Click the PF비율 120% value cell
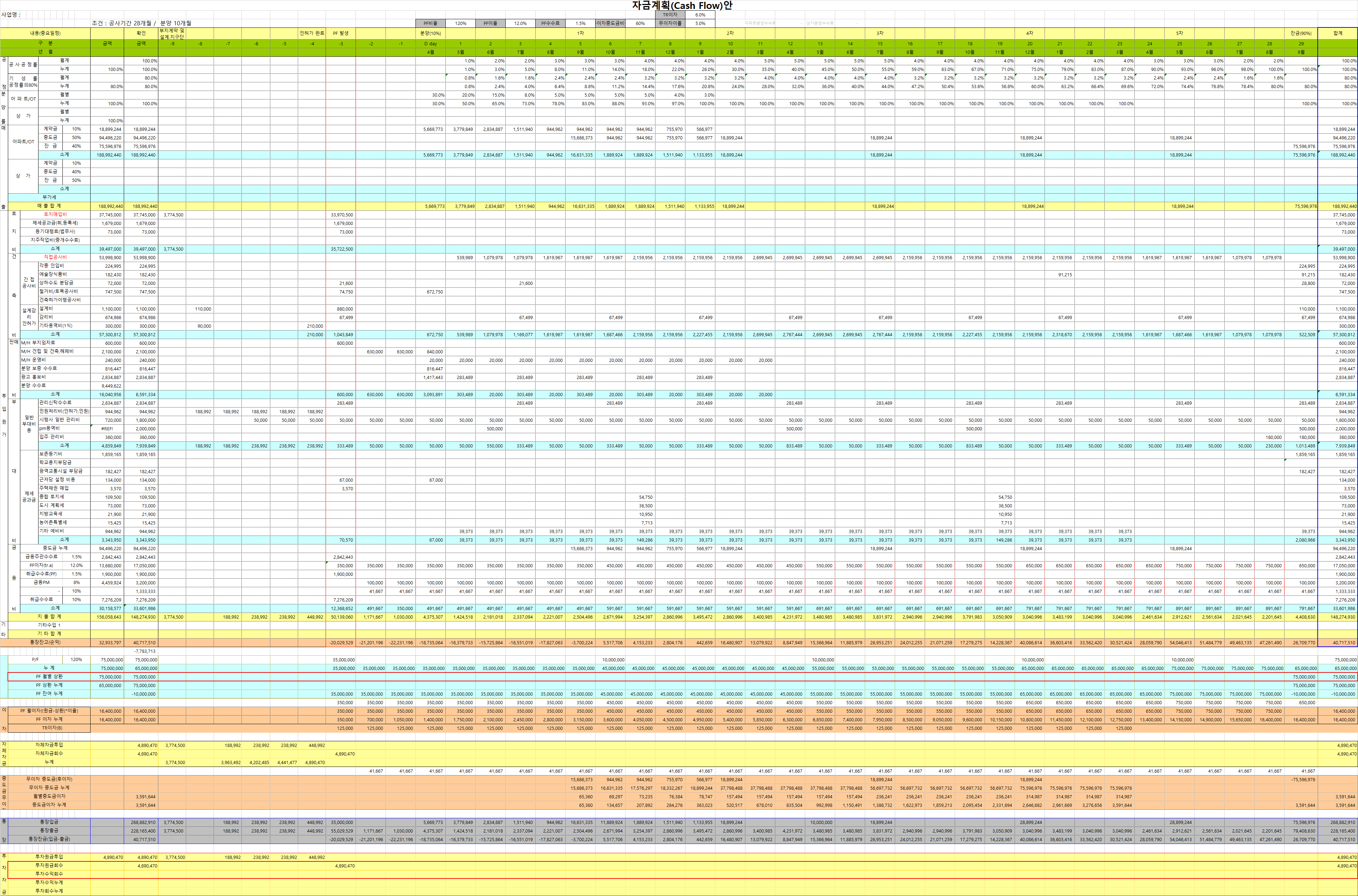The image size is (1358, 896). click(x=460, y=24)
